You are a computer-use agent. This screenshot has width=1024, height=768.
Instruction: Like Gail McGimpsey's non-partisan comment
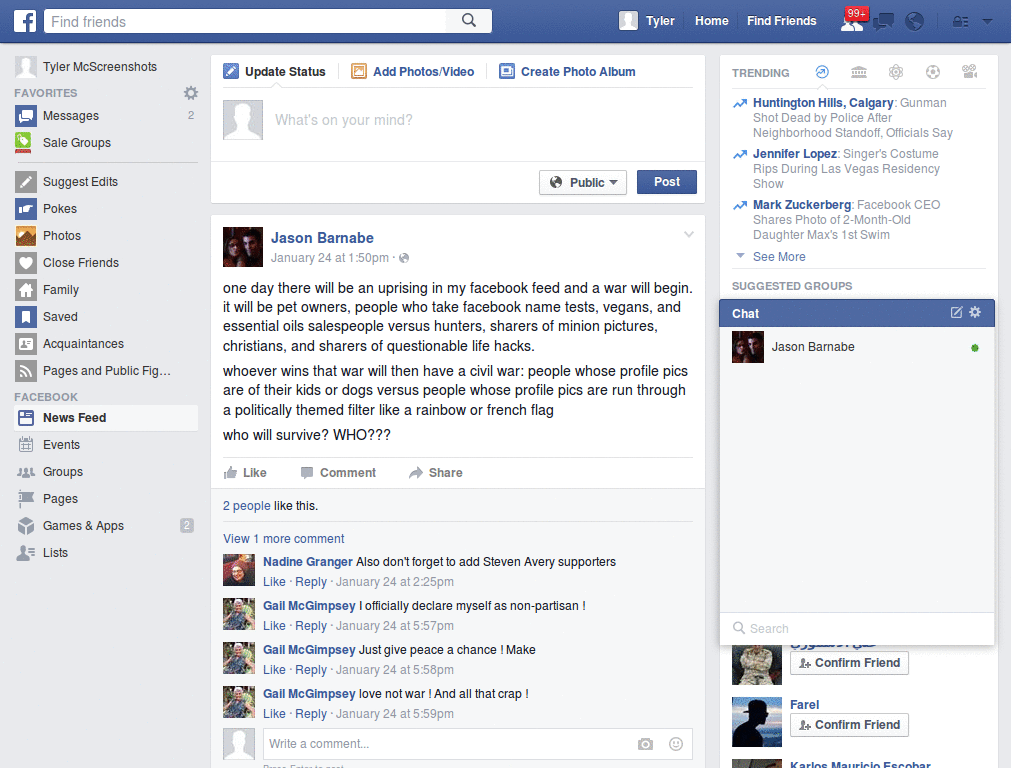coord(274,626)
